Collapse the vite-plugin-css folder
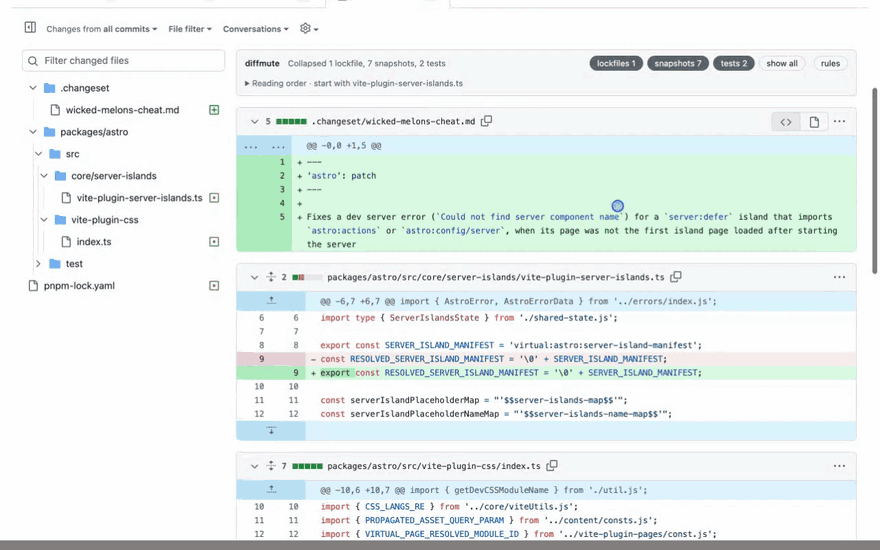Viewport: 880px width, 550px height. pos(44,219)
